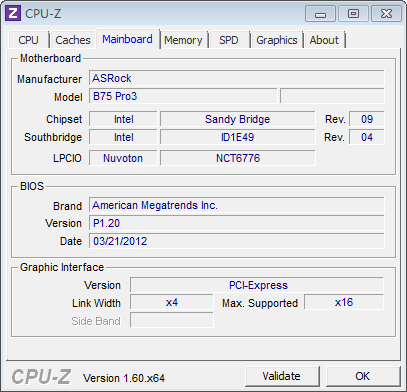The width and height of the screenshot is (407, 392).
Task: Confirm with the OK button
Action: [x=362, y=376]
